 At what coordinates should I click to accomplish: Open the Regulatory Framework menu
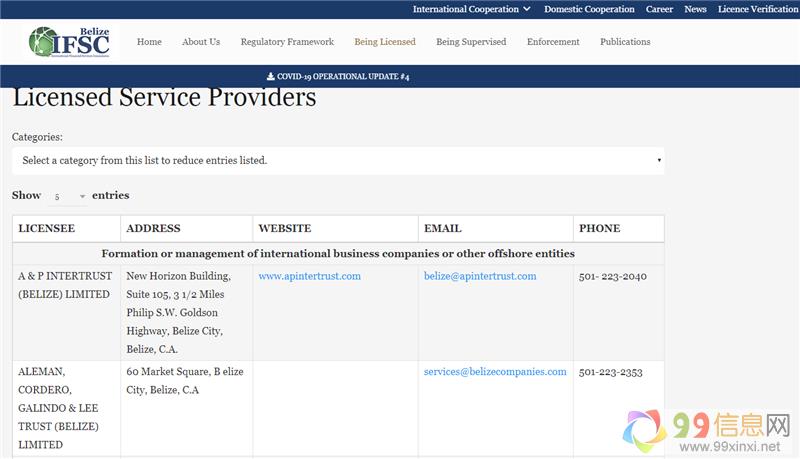287,42
